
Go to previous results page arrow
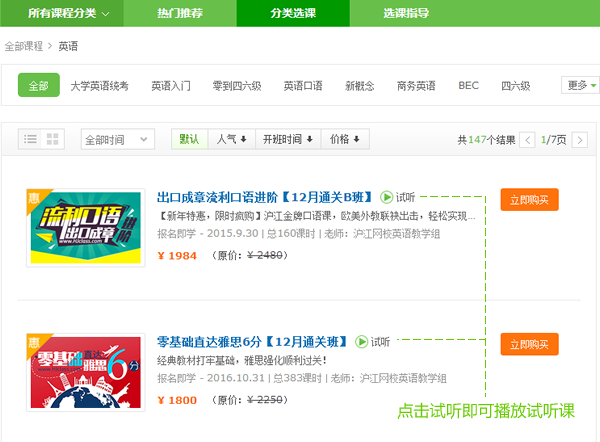[x=527, y=140]
